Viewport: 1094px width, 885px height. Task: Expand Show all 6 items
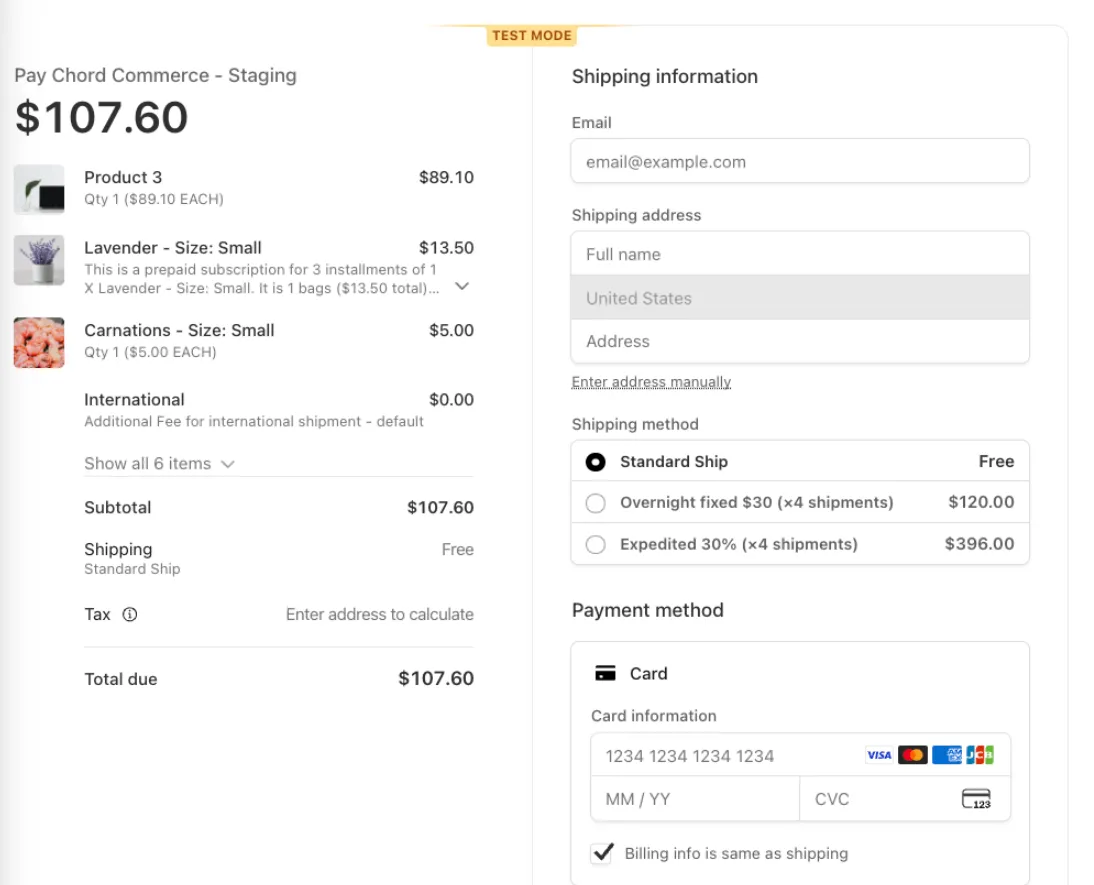159,463
